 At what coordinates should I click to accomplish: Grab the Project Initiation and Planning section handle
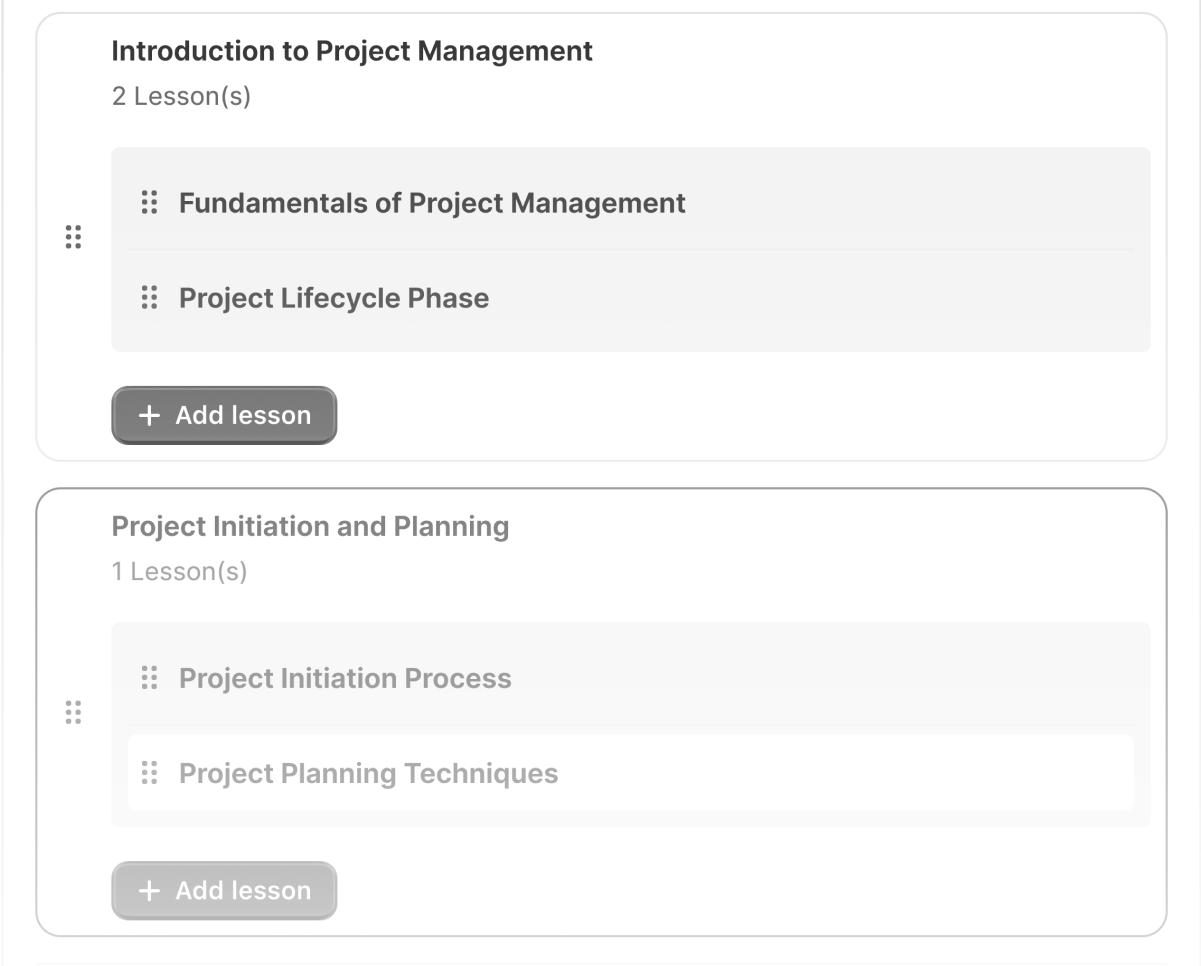pos(73,713)
